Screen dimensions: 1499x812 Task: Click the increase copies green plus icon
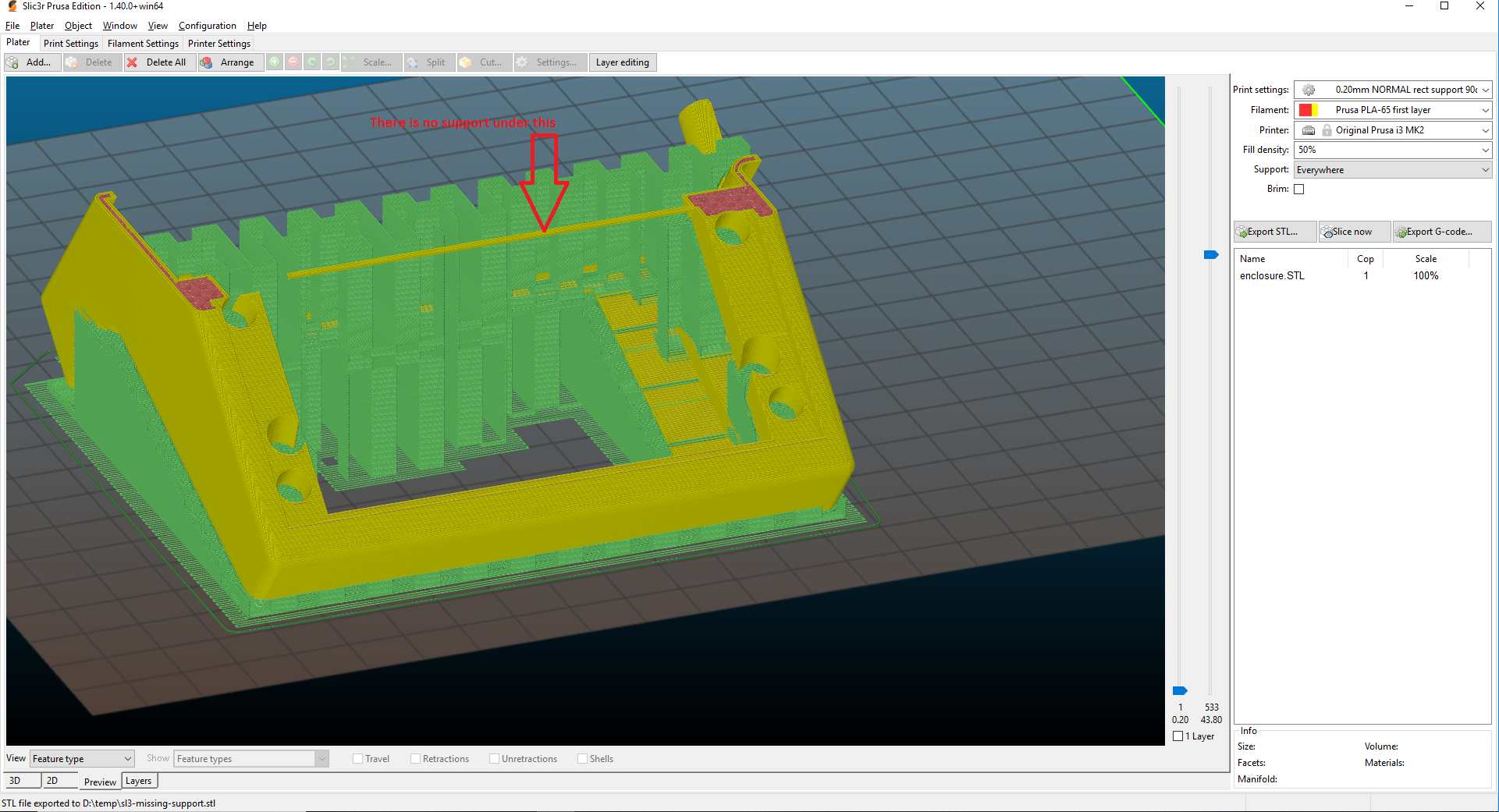click(x=275, y=62)
